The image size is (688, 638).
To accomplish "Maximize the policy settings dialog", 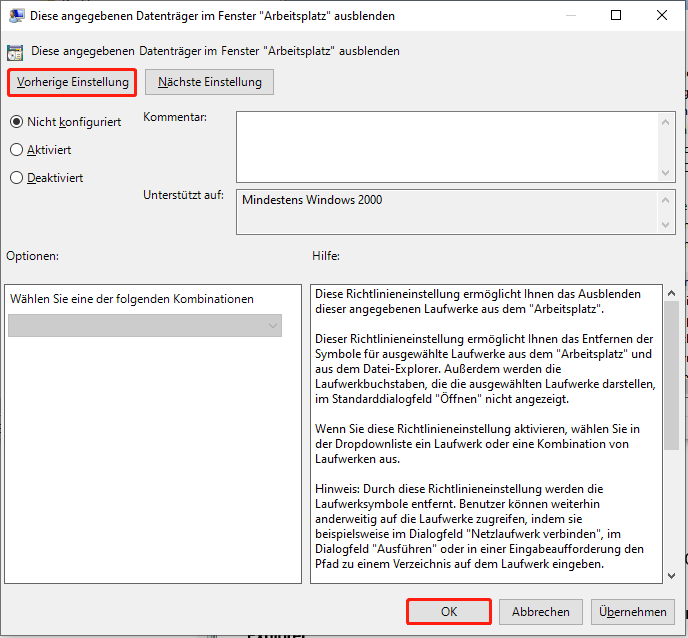I will click(x=616, y=16).
